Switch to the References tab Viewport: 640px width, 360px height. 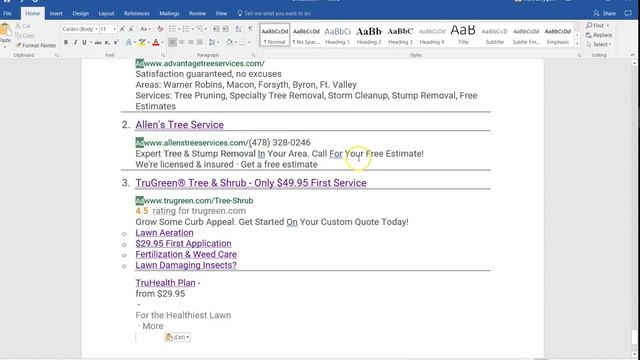(137, 13)
